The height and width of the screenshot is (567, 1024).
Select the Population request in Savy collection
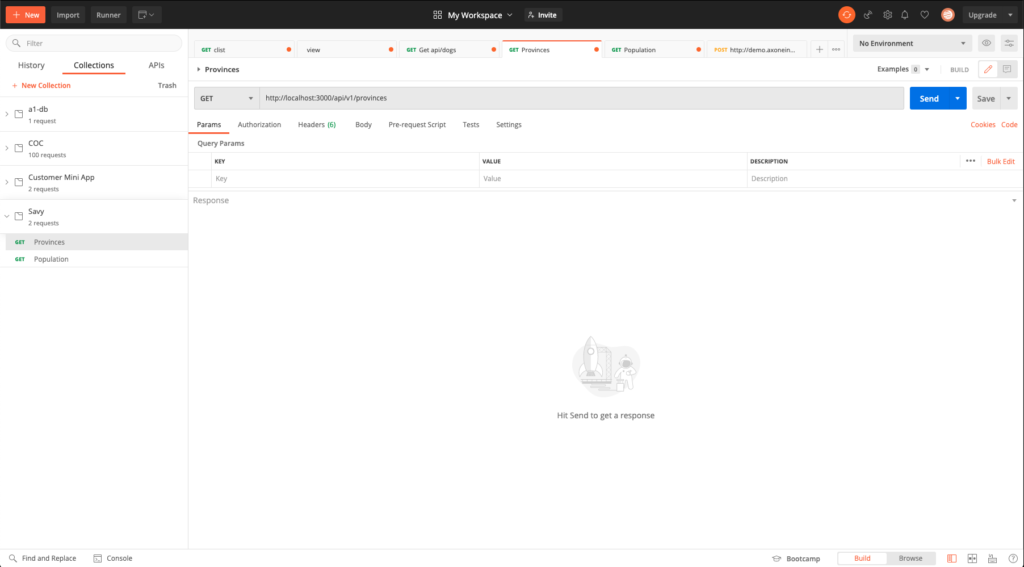point(51,259)
